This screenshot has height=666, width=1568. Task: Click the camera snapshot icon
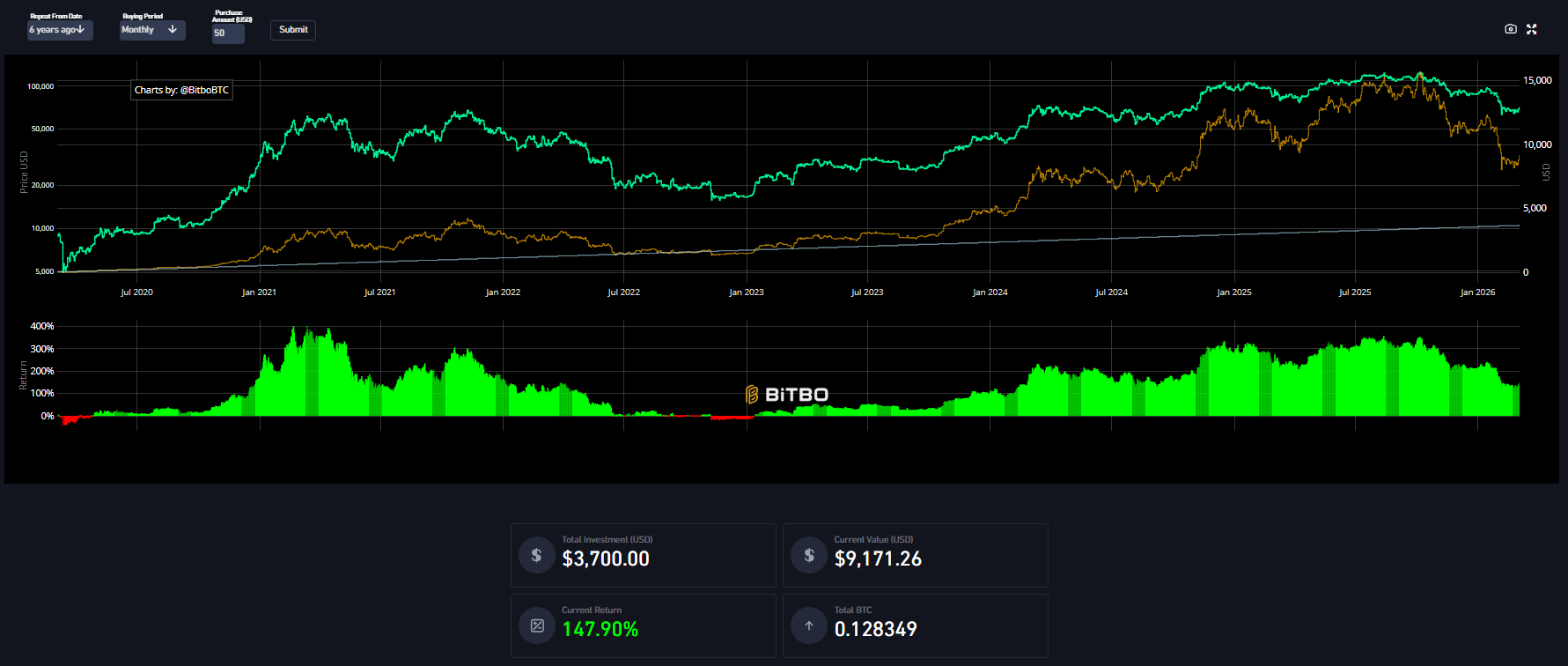[1511, 29]
